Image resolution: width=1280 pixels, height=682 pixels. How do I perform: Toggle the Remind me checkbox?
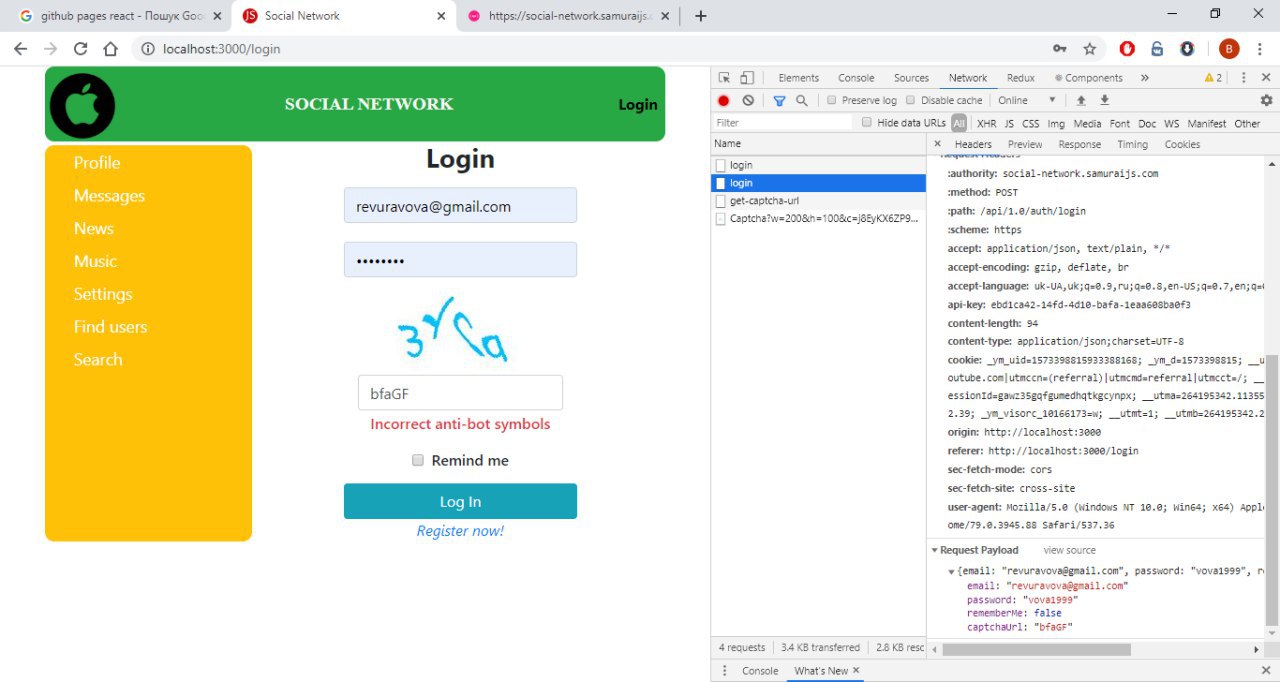(x=418, y=460)
